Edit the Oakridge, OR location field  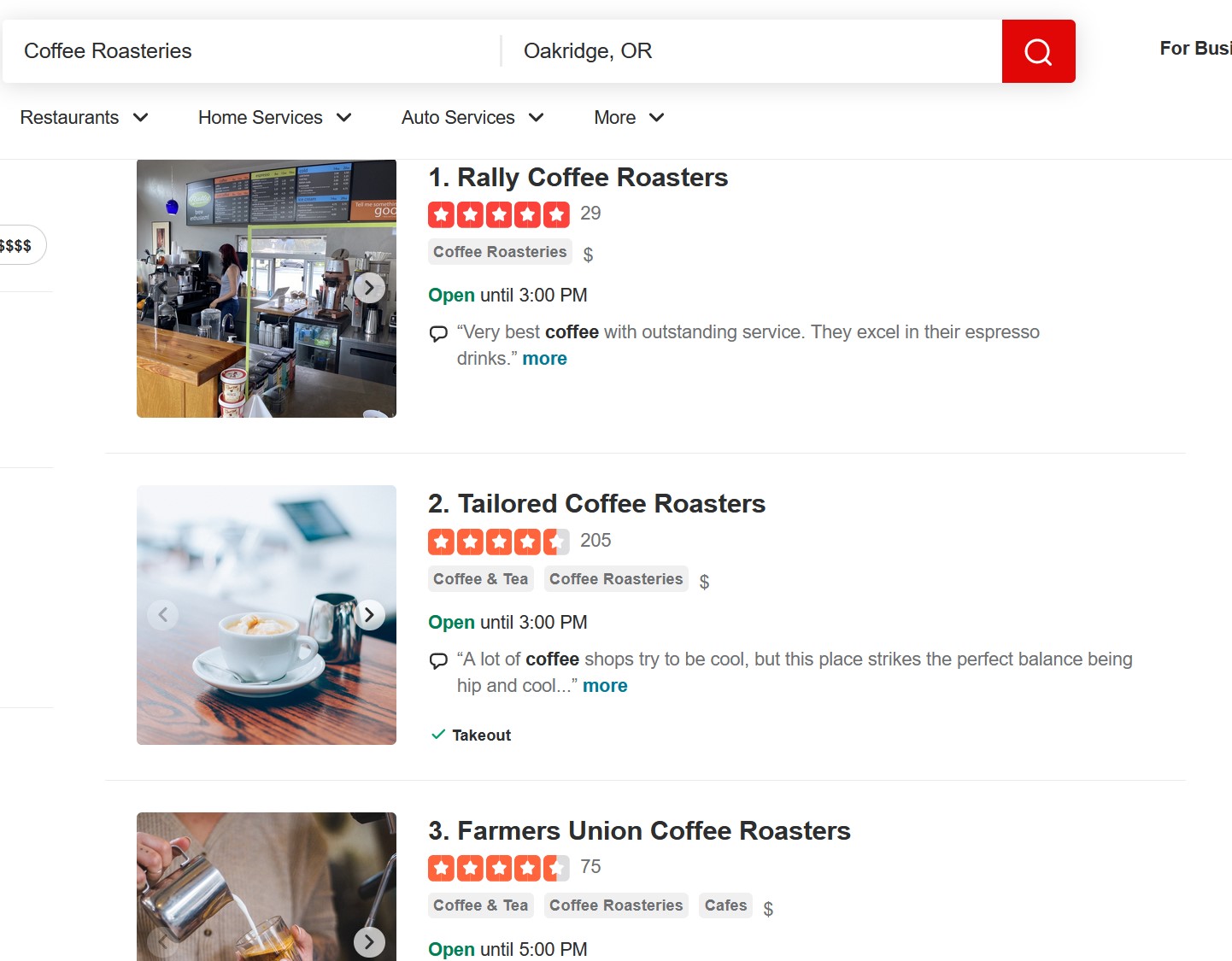(x=752, y=51)
